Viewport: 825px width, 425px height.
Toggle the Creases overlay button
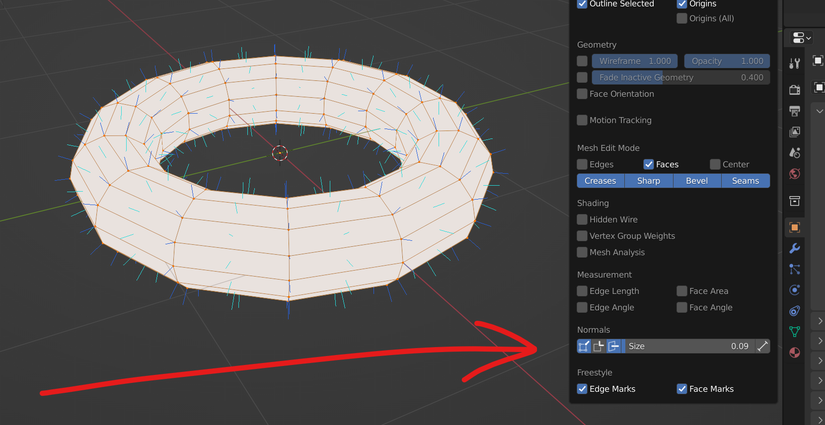[600, 181]
